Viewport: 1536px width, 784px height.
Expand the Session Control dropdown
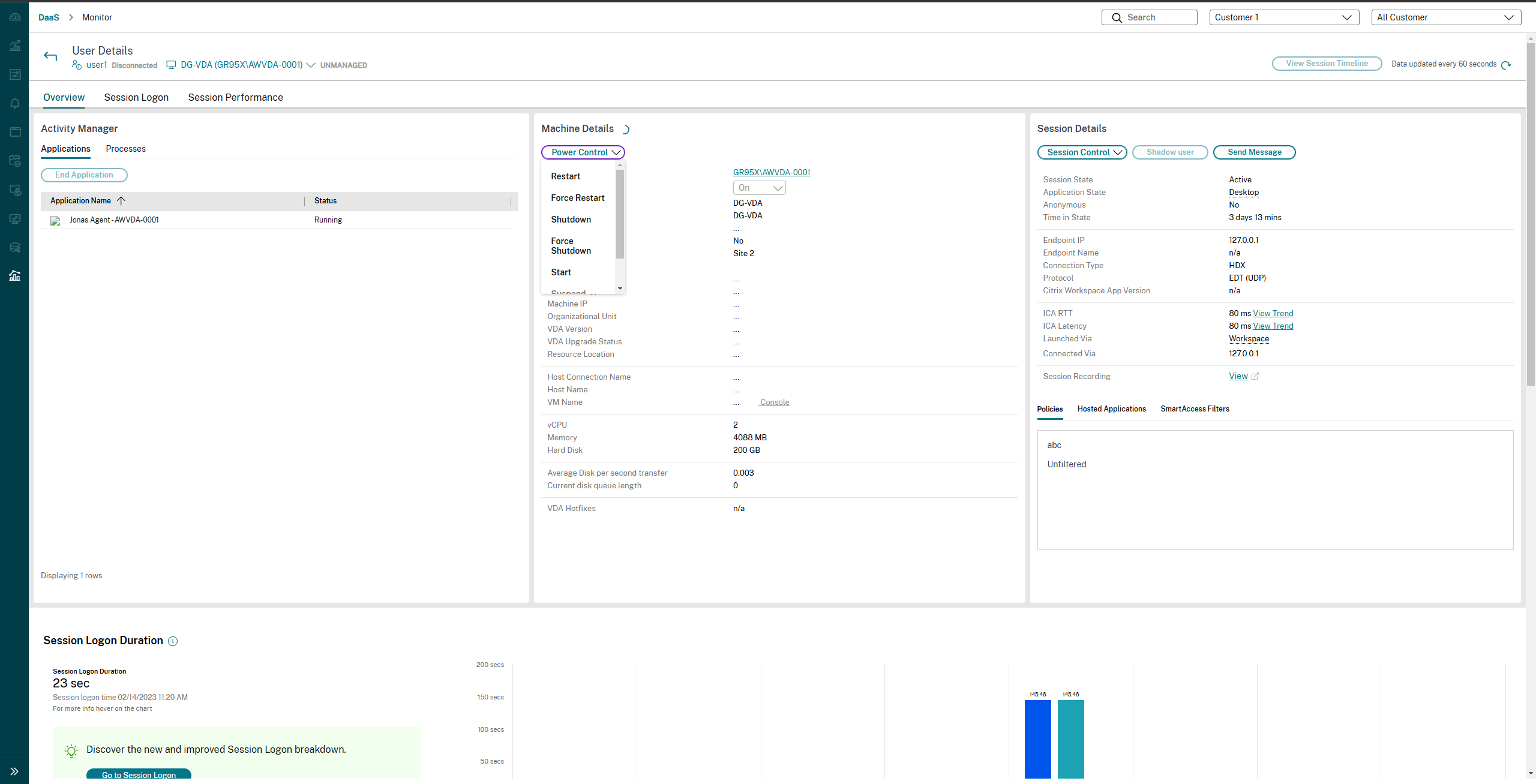(x=1082, y=152)
